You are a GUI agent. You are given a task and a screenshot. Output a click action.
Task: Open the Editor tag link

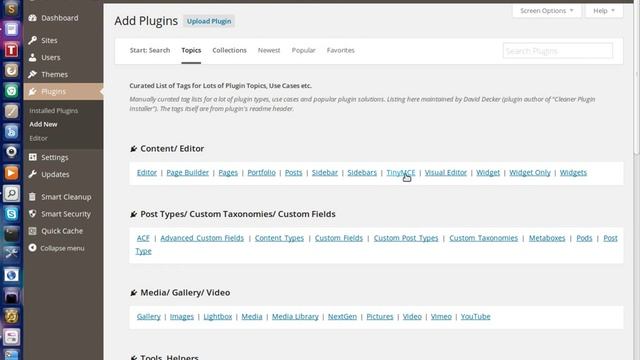pyautogui.click(x=147, y=172)
